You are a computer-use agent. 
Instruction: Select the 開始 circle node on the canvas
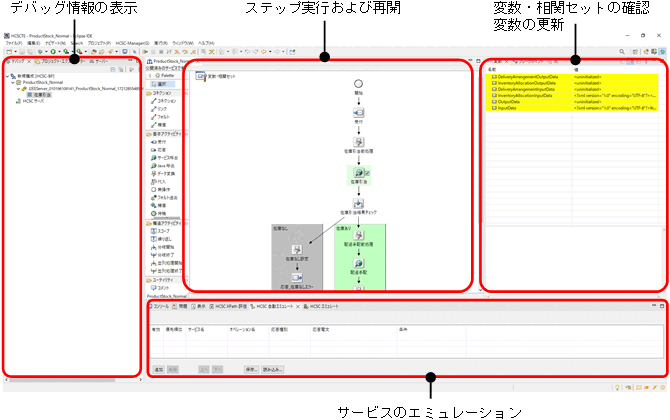pyautogui.click(x=359, y=84)
